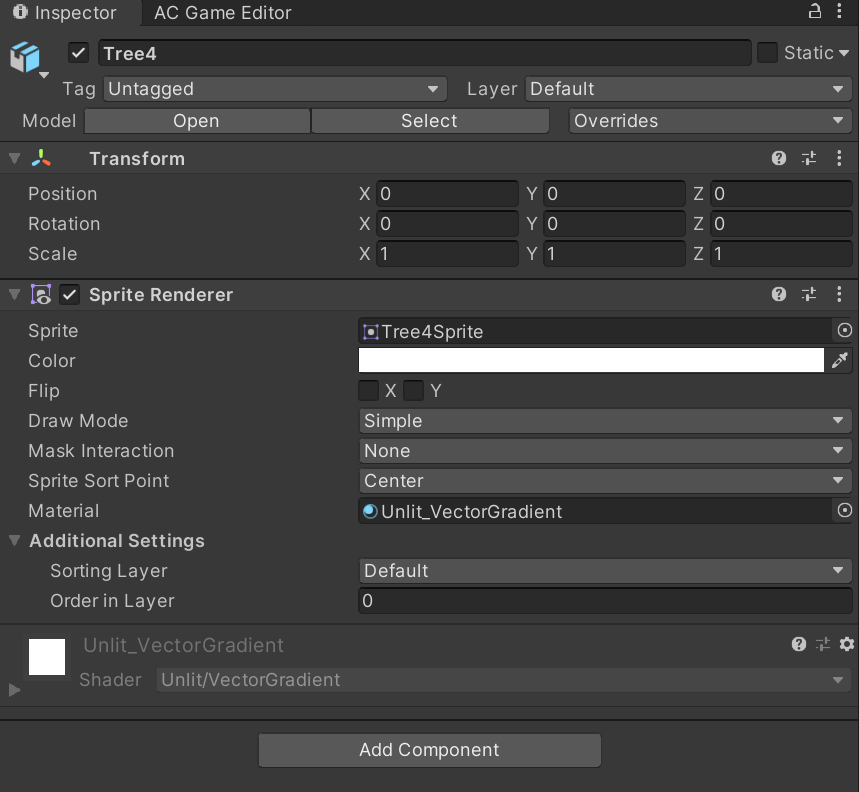Click the Order in Layer input field
859x792 pixels.
click(x=604, y=600)
